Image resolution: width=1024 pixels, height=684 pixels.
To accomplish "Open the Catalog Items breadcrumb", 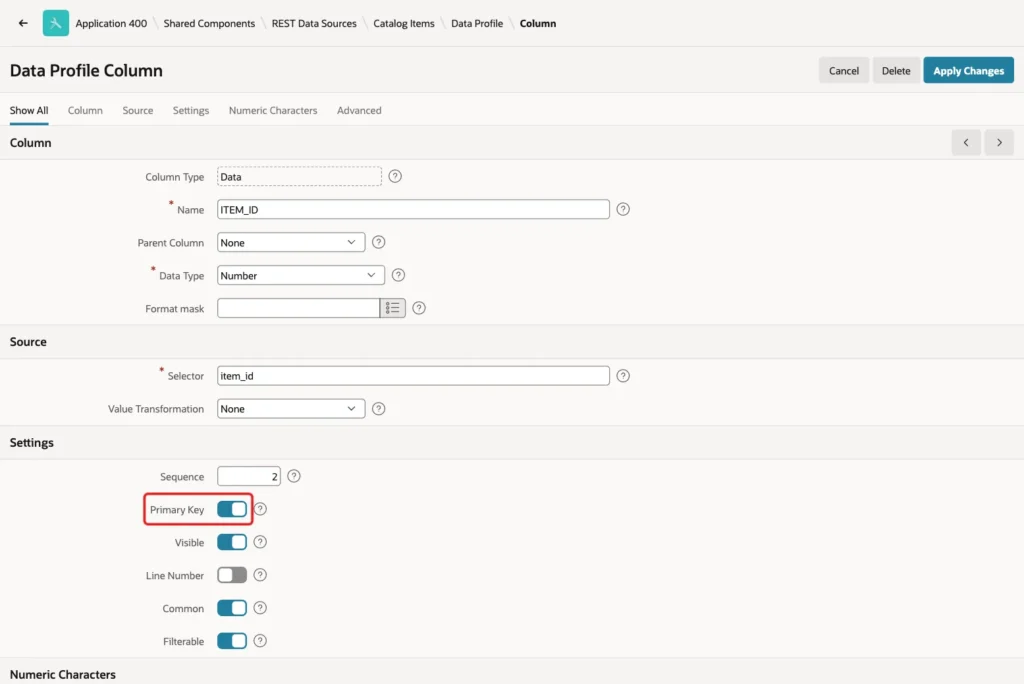I will tap(404, 23).
